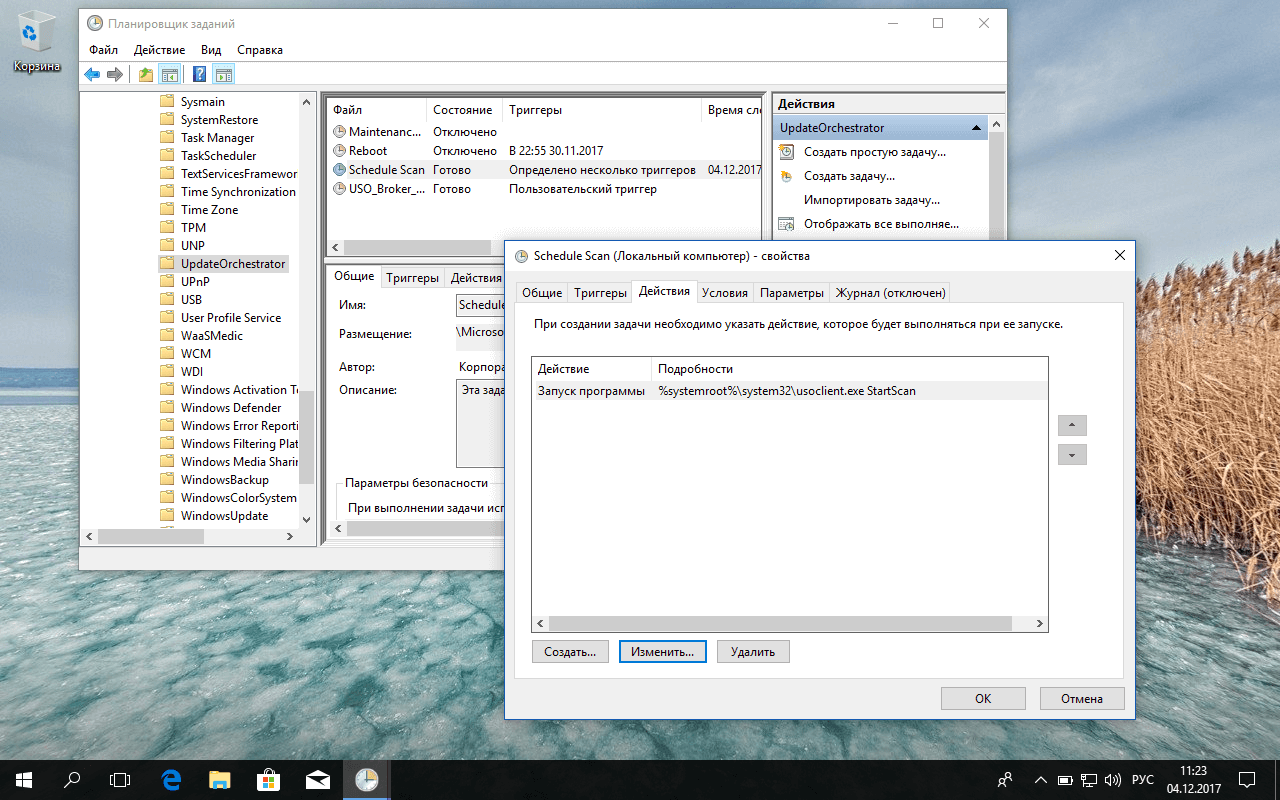Screen dimensions: 1280x800
Task: Open the speaker volume icon in system tray
Action: coord(1113,780)
